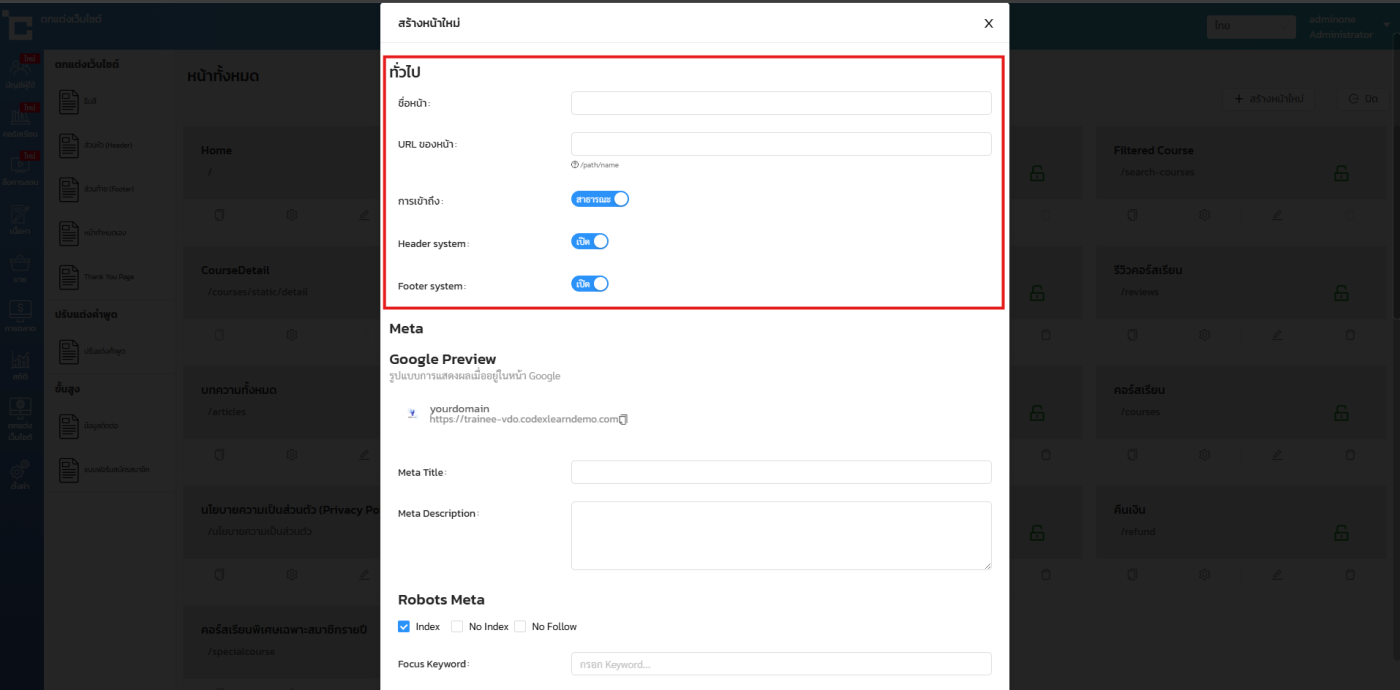
Task: Expand the adminone Administrator account menu
Action: [x=1340, y=27]
